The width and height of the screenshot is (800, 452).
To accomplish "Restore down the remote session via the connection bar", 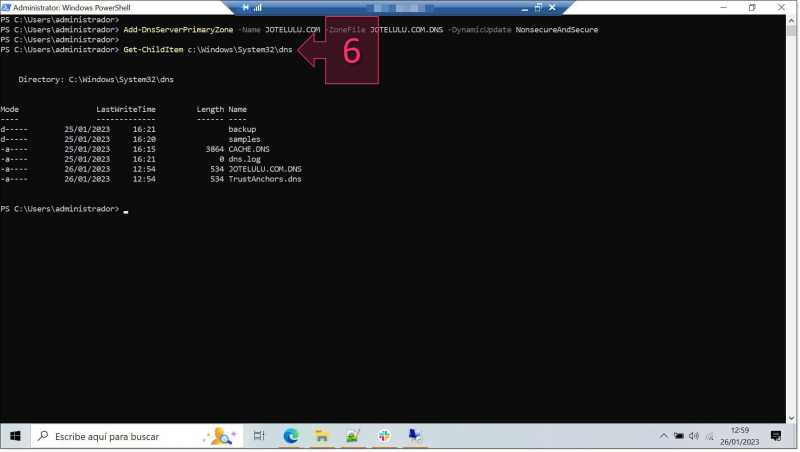I will pyautogui.click(x=538, y=8).
